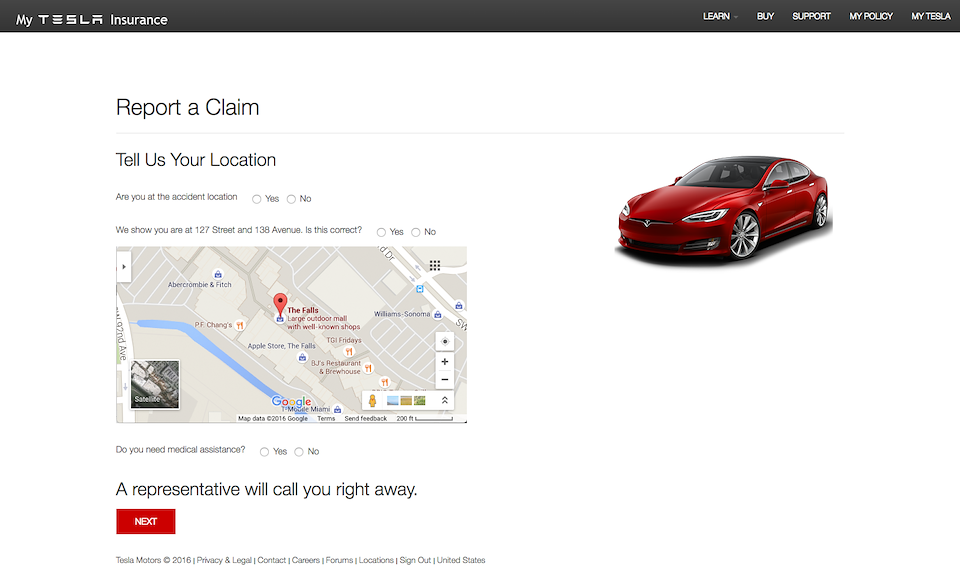Viewport: 960px width, 586px height.
Task: Select Yes for location is correct
Action: pos(381,232)
